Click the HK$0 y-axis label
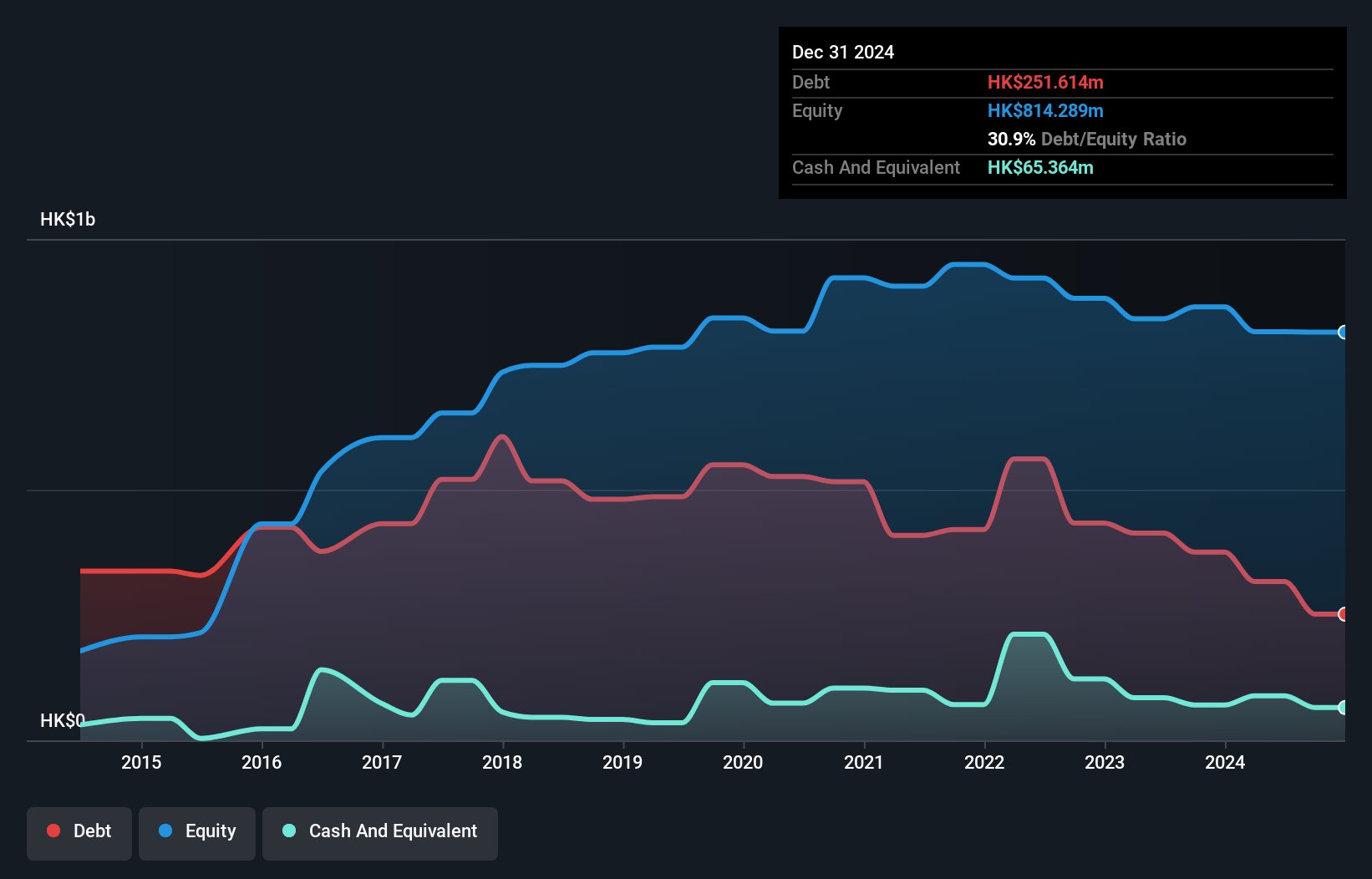 point(63,720)
